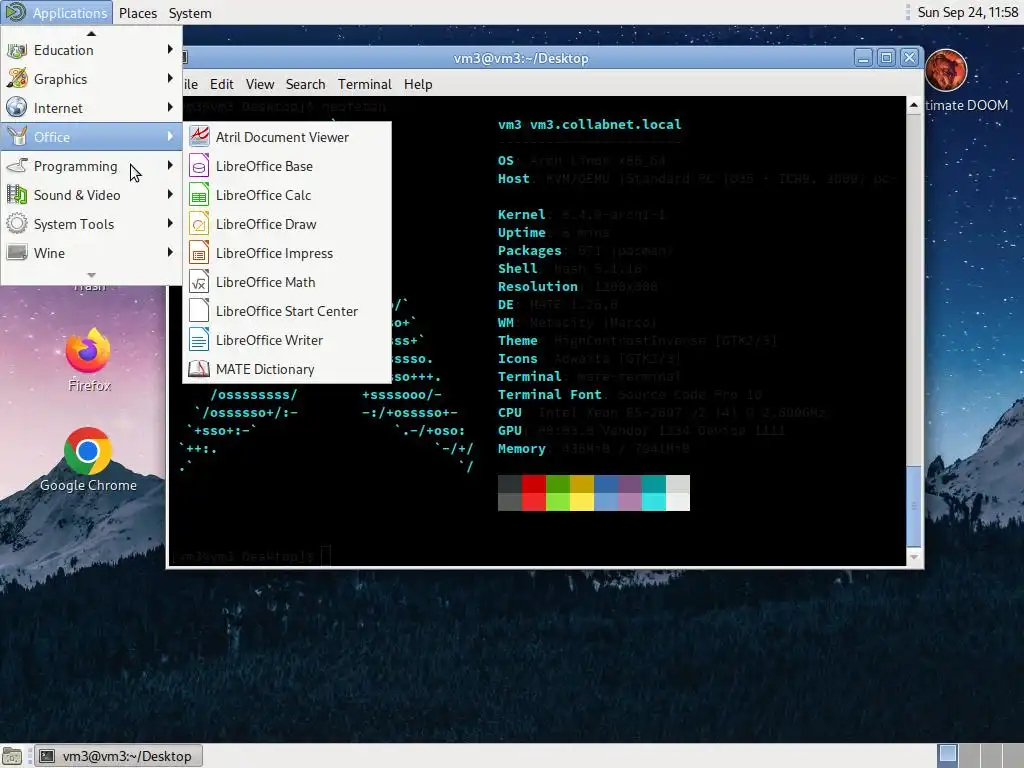Launch LibreOffice Writer icon
1024x768 pixels.
pyautogui.click(x=199, y=340)
